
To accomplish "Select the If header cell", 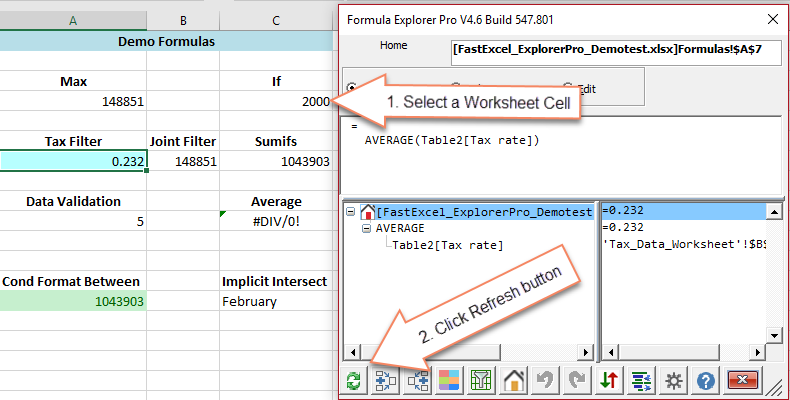I will click(276, 81).
